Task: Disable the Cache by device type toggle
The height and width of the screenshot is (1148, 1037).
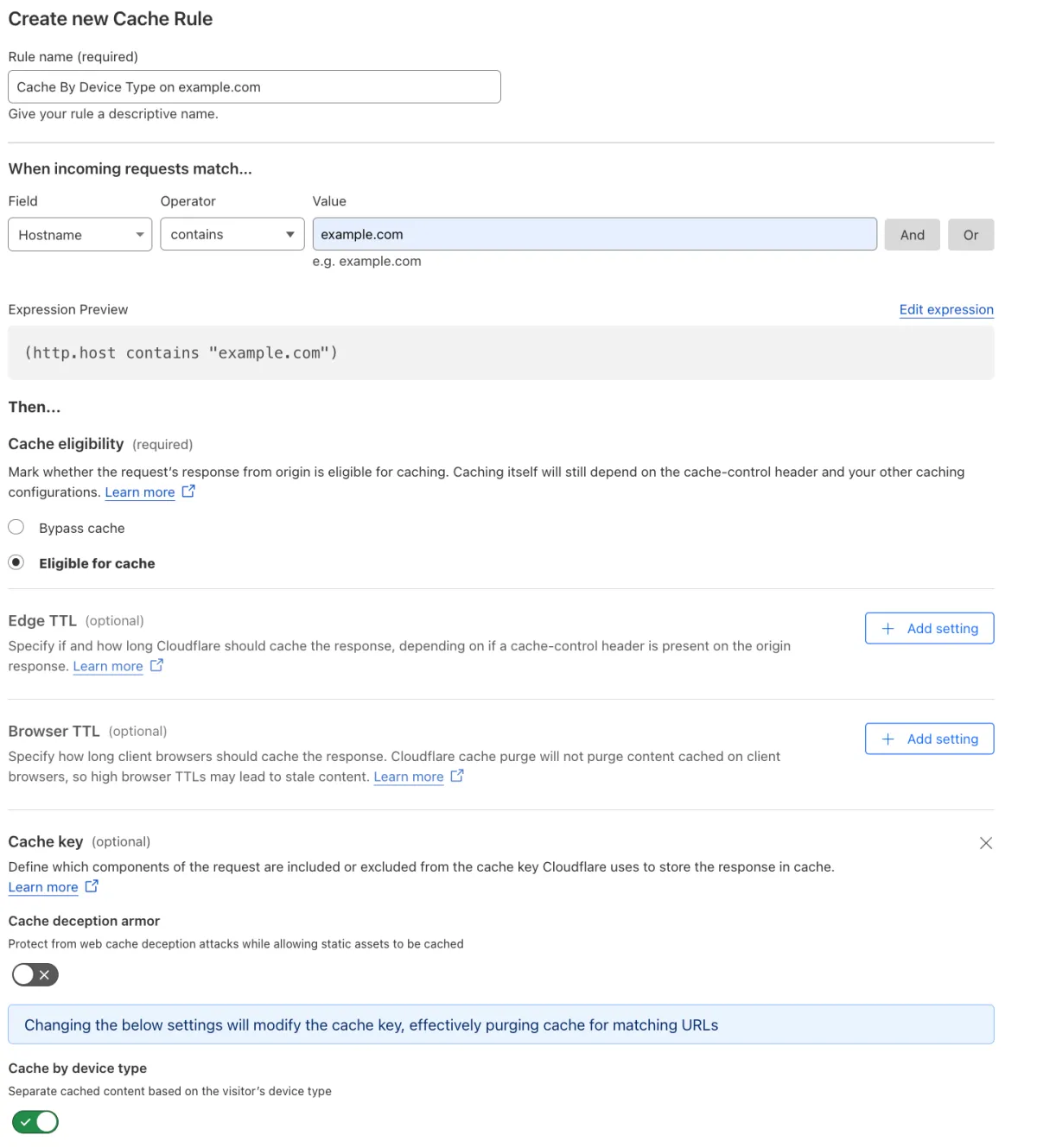Action: pos(35,1122)
